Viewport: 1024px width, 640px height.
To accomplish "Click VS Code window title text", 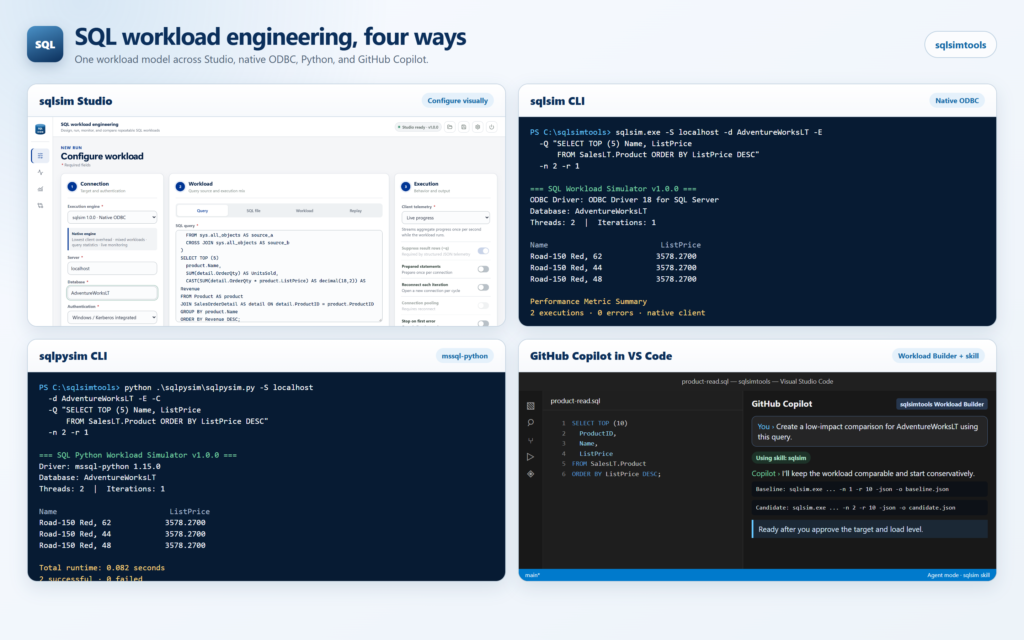I will click(x=757, y=381).
